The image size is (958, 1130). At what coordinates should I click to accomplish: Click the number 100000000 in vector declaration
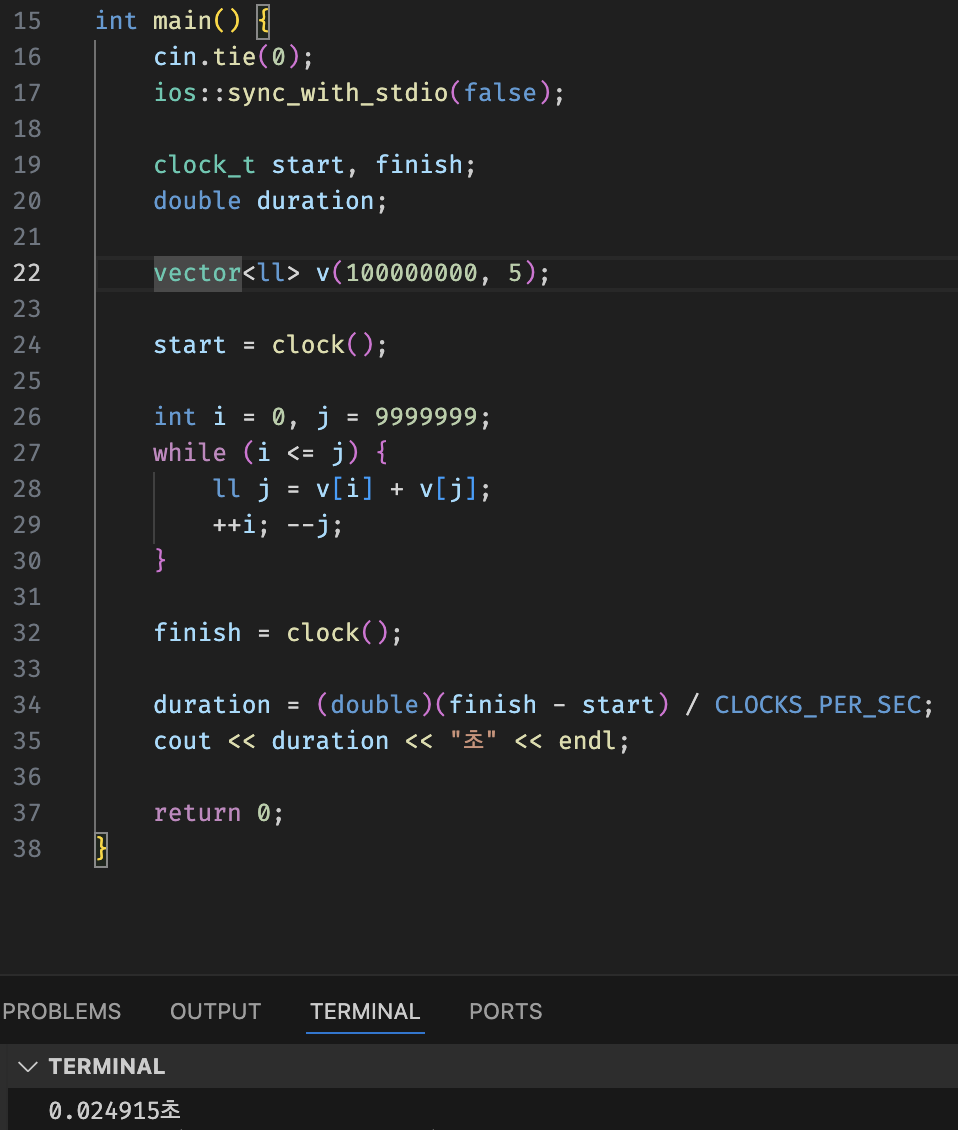coord(412,273)
